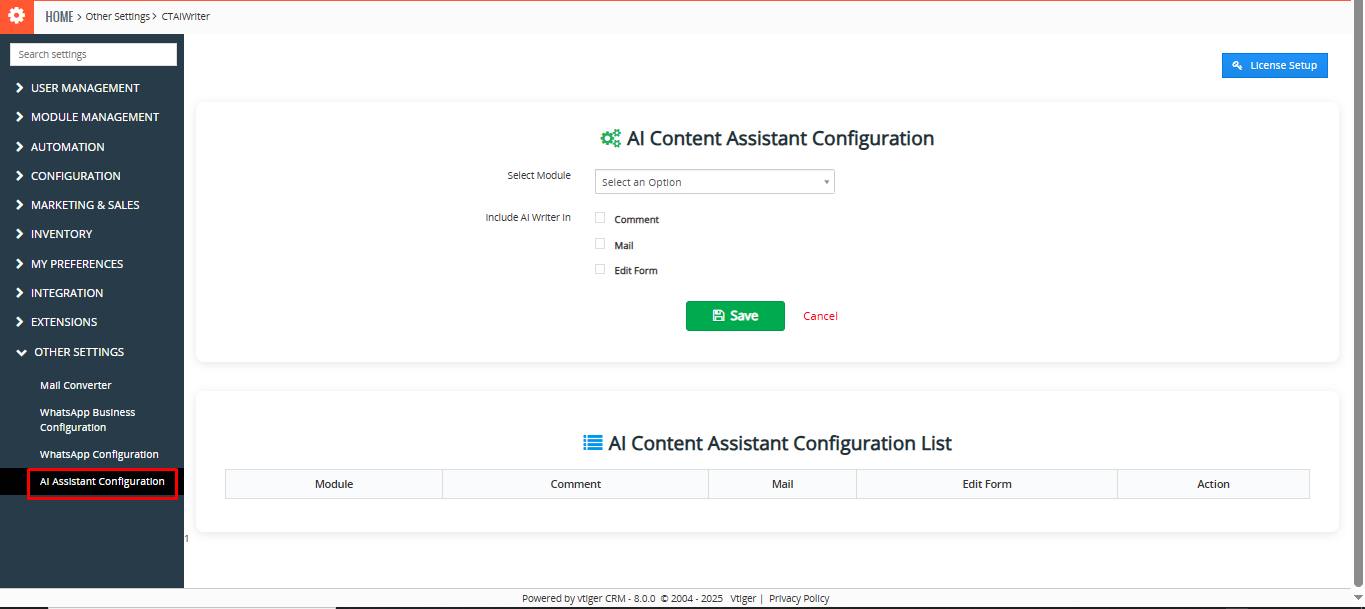
Task: Click the blue list icon beside Configuration List
Action: click(593, 443)
